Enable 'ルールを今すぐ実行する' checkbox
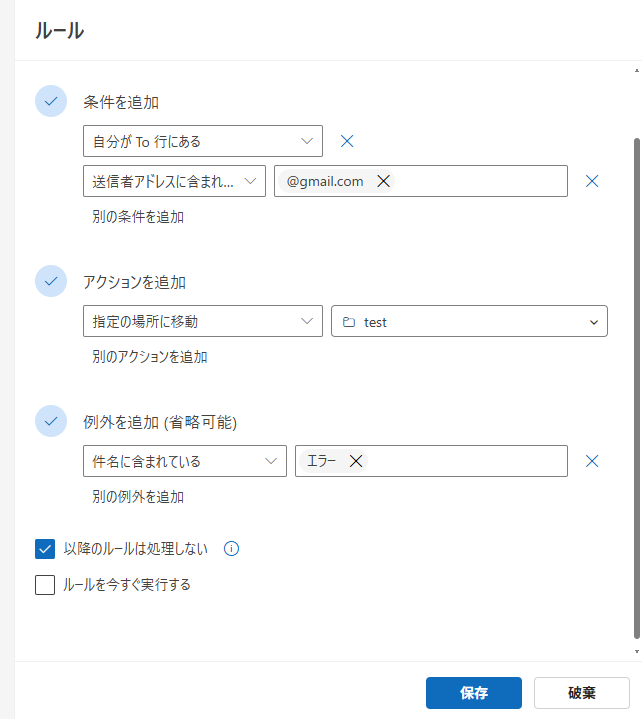The image size is (642, 719). (45, 585)
